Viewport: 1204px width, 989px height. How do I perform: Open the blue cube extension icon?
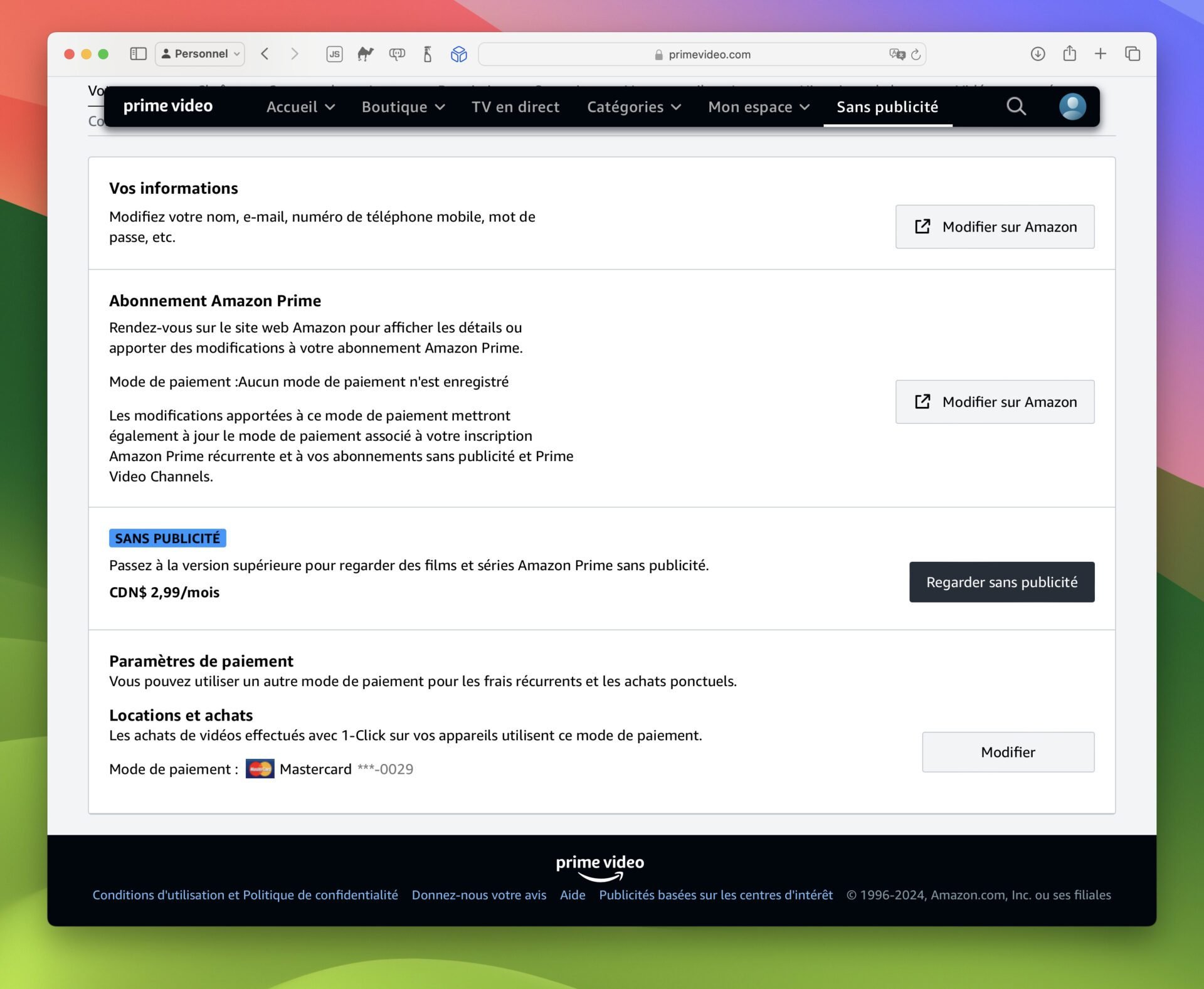click(x=459, y=54)
